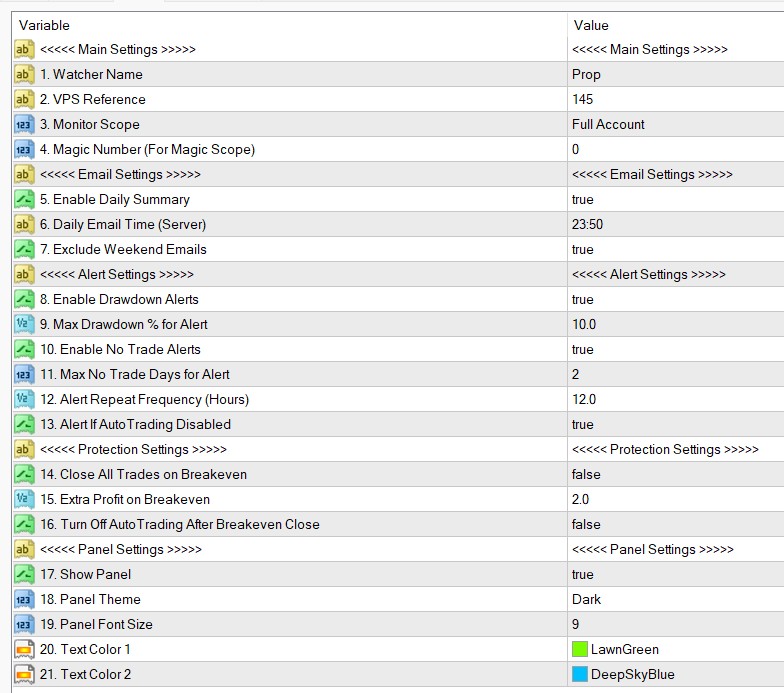Click the boolean icon beside Enable No Trade Alerts

click(x=24, y=350)
